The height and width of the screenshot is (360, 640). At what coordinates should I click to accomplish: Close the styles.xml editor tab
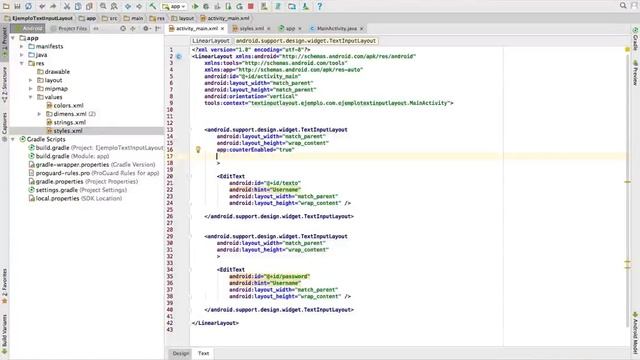pos(269,29)
